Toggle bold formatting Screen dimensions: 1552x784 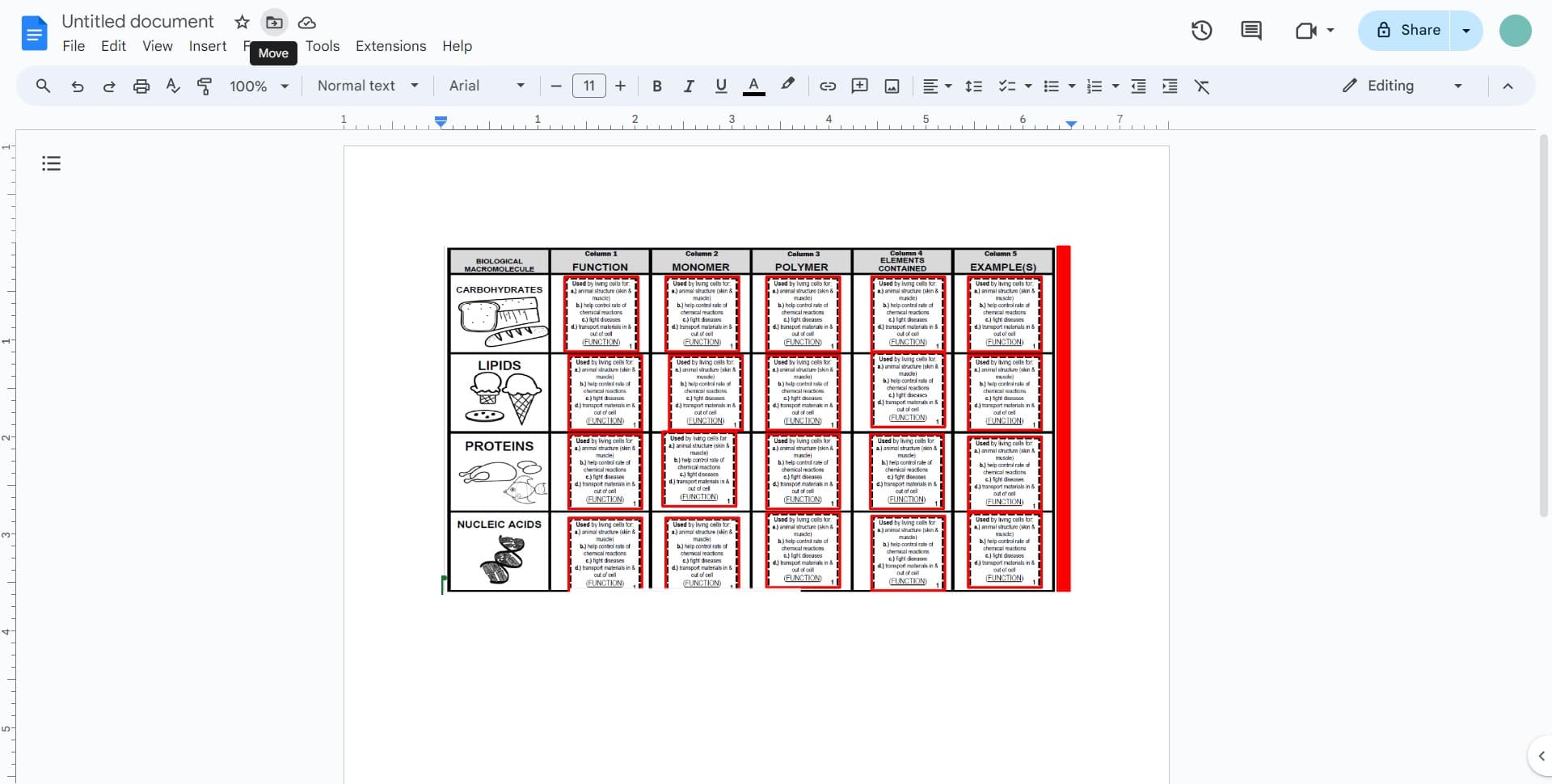[656, 86]
